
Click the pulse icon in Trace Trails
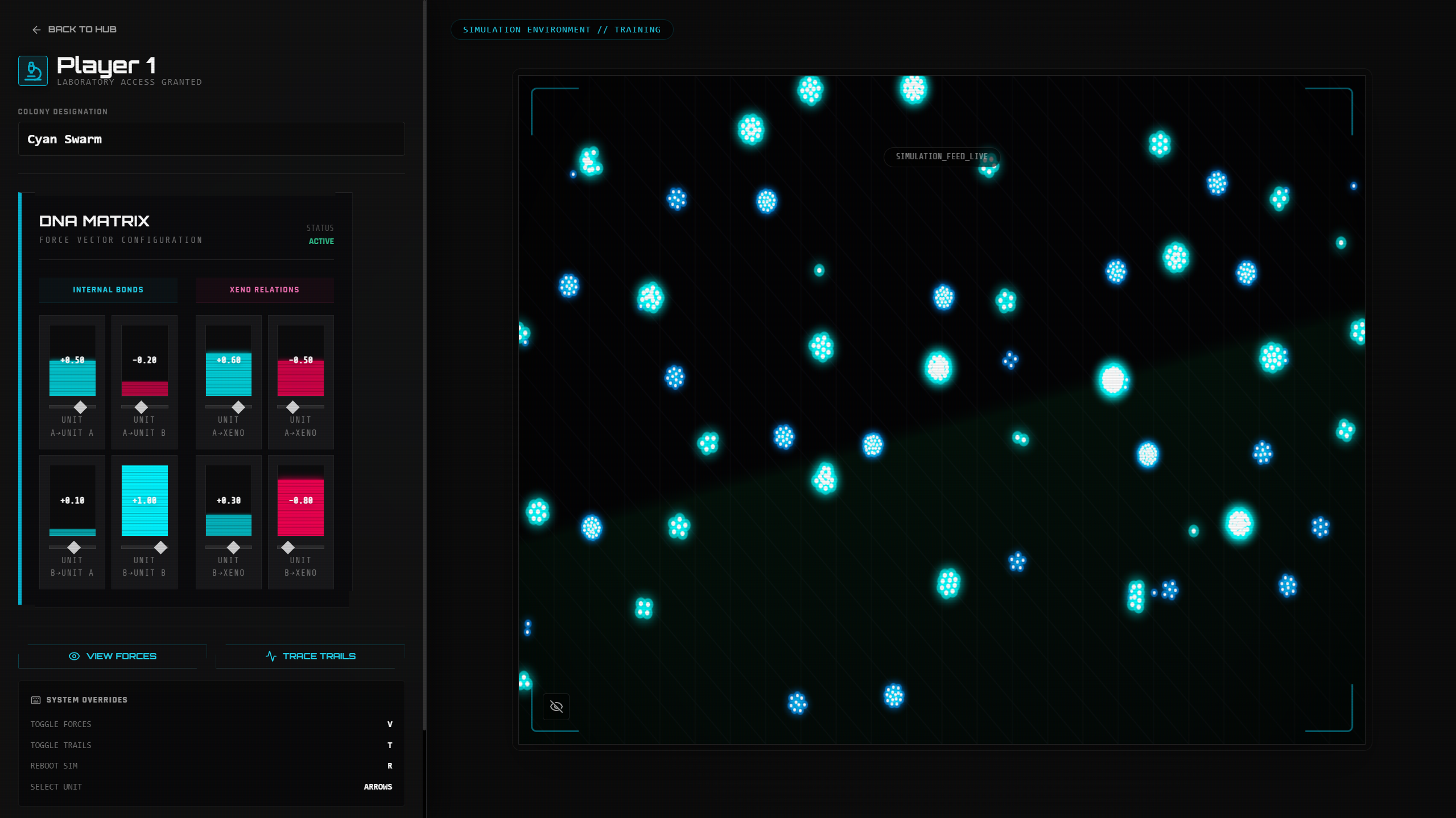(271, 656)
